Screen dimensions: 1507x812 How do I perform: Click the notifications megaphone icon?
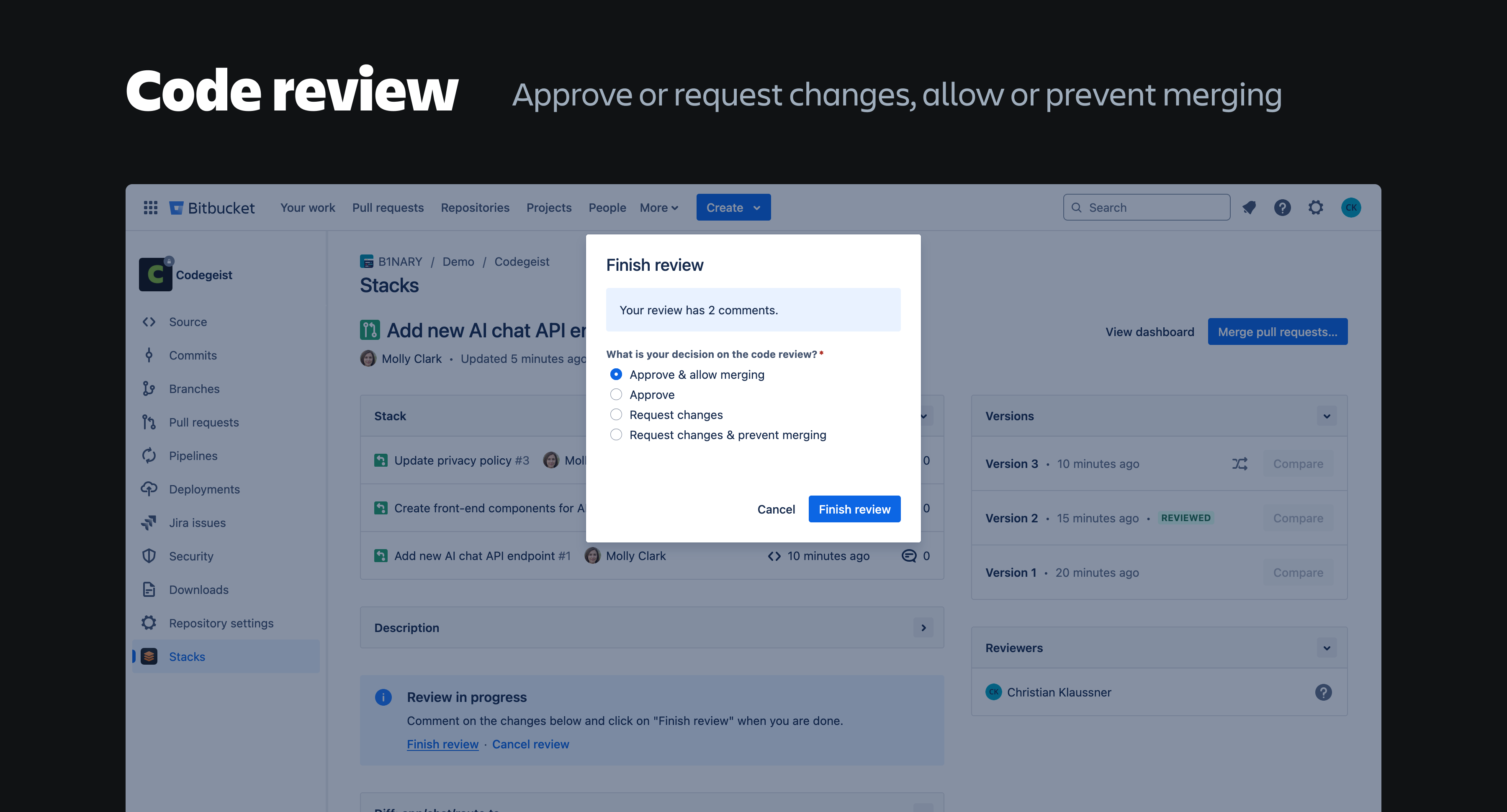tap(1249, 208)
